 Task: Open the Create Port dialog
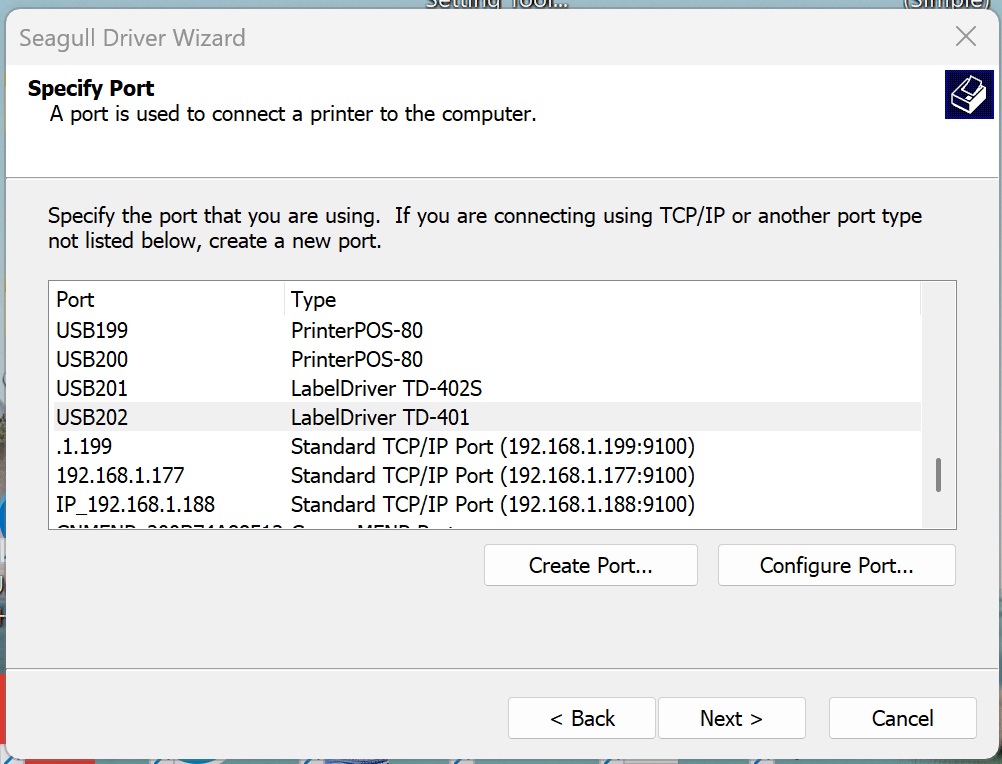pos(590,565)
